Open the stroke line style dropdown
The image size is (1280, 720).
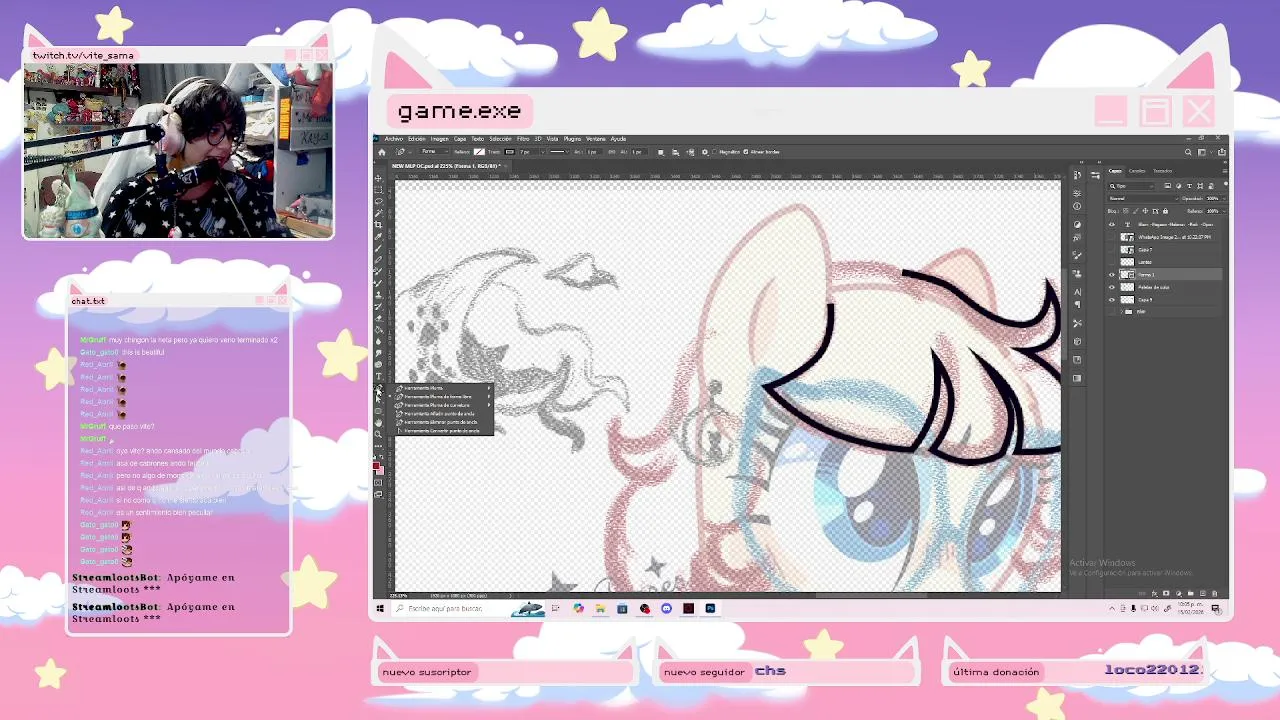560,152
